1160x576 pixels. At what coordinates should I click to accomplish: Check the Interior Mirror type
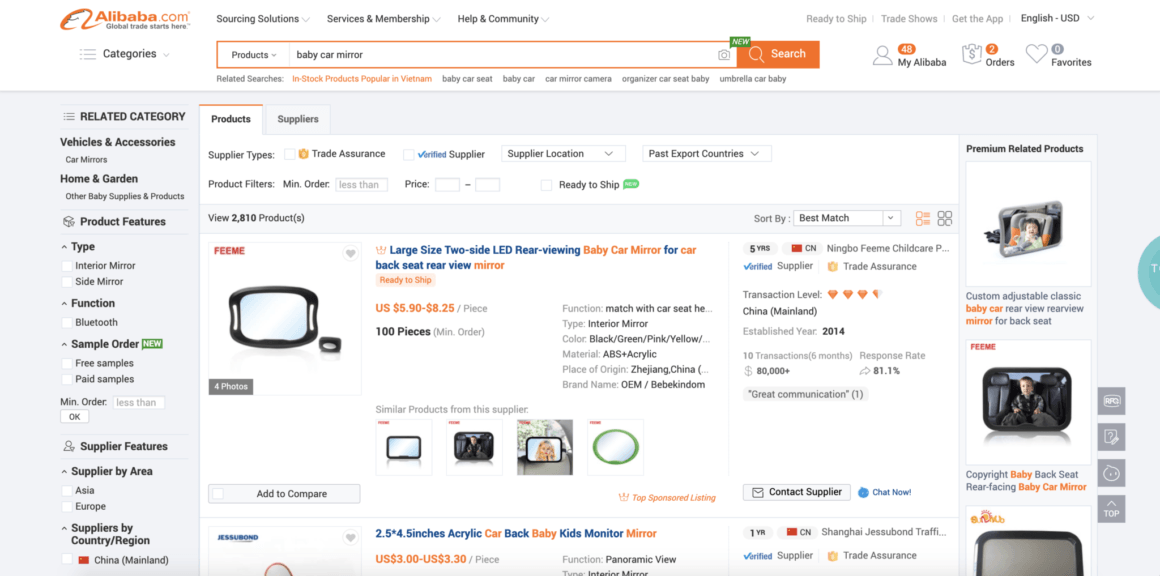pyautogui.click(x=67, y=265)
